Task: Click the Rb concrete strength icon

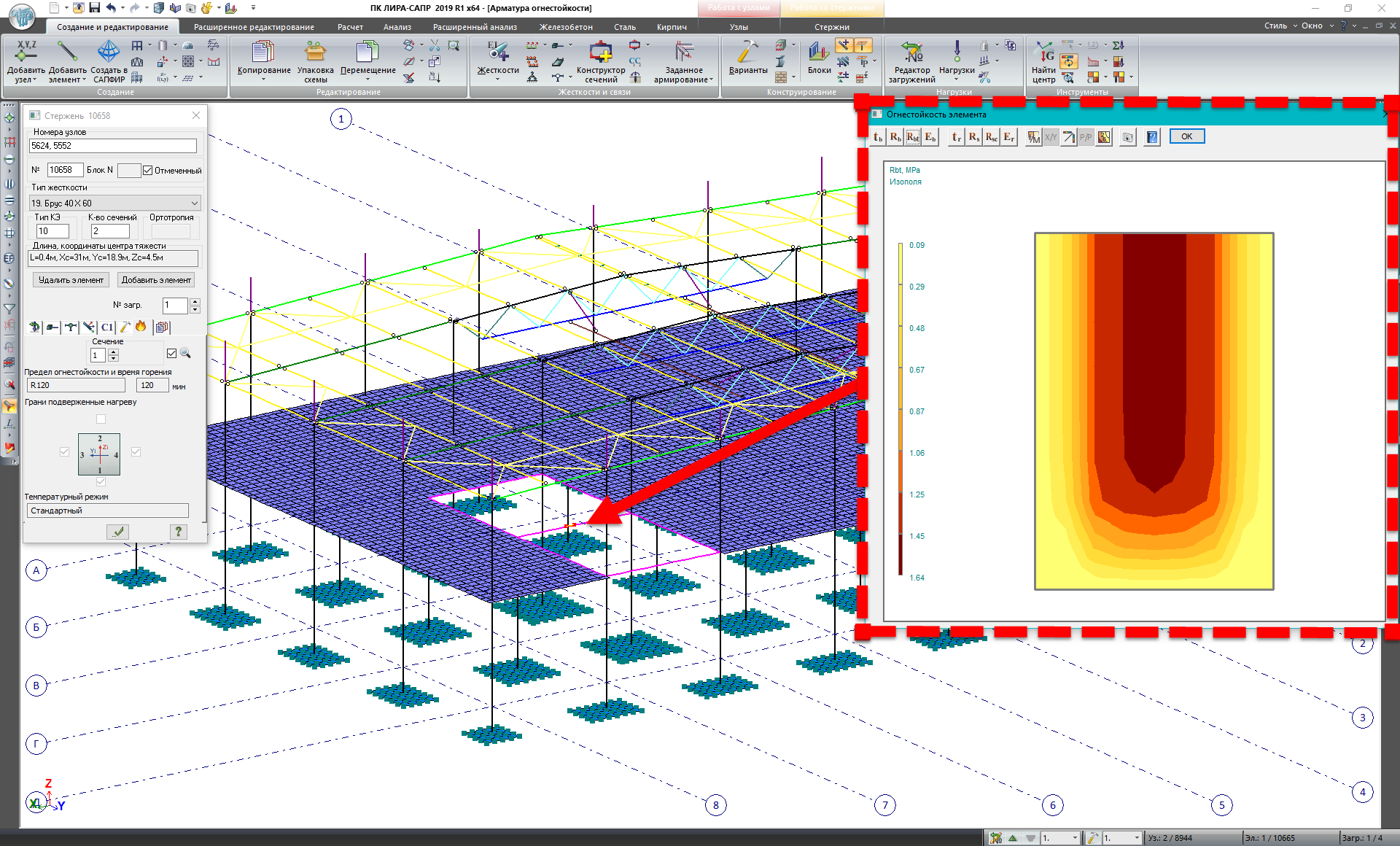Action: (895, 137)
